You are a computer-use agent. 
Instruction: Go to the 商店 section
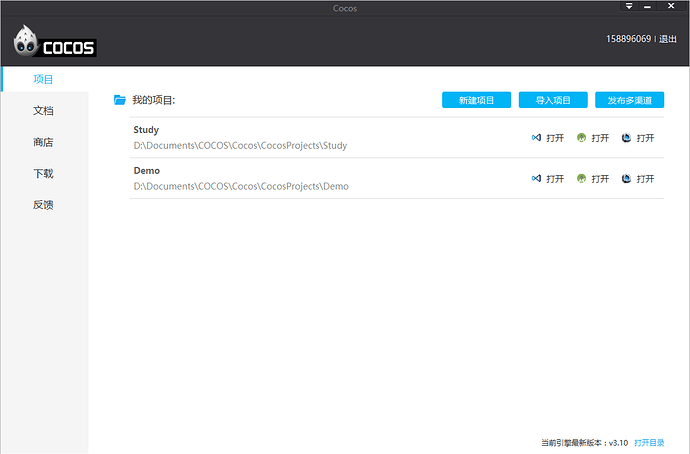(44, 142)
